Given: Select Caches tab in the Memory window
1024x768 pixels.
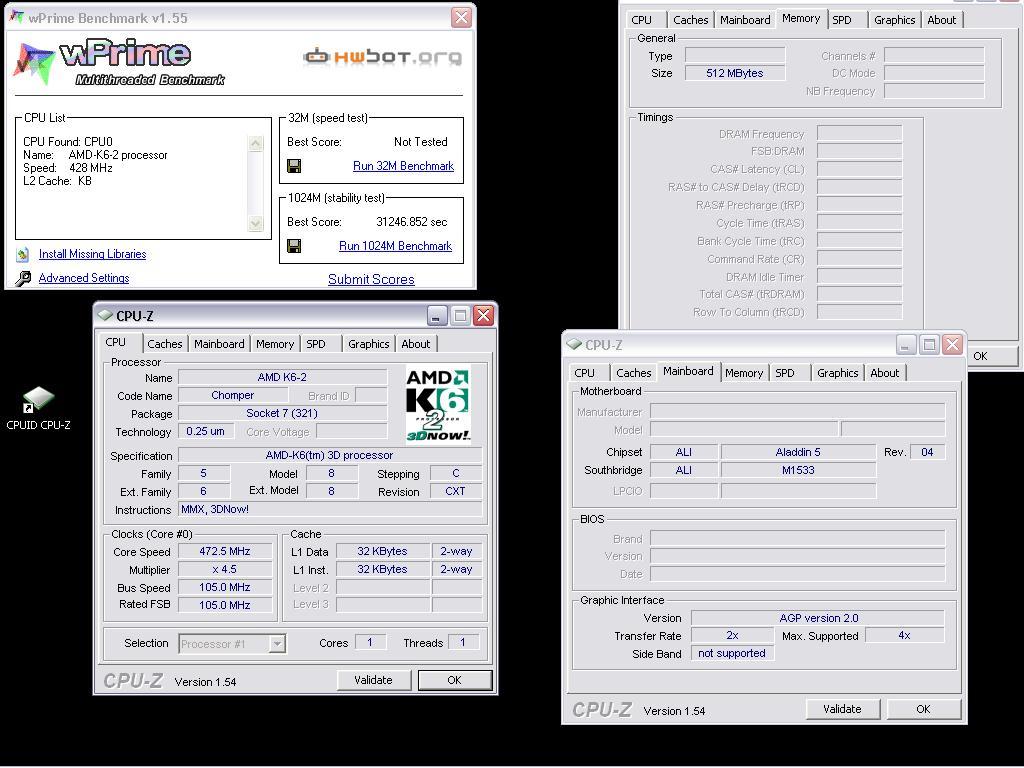Looking at the screenshot, I should coord(690,20).
